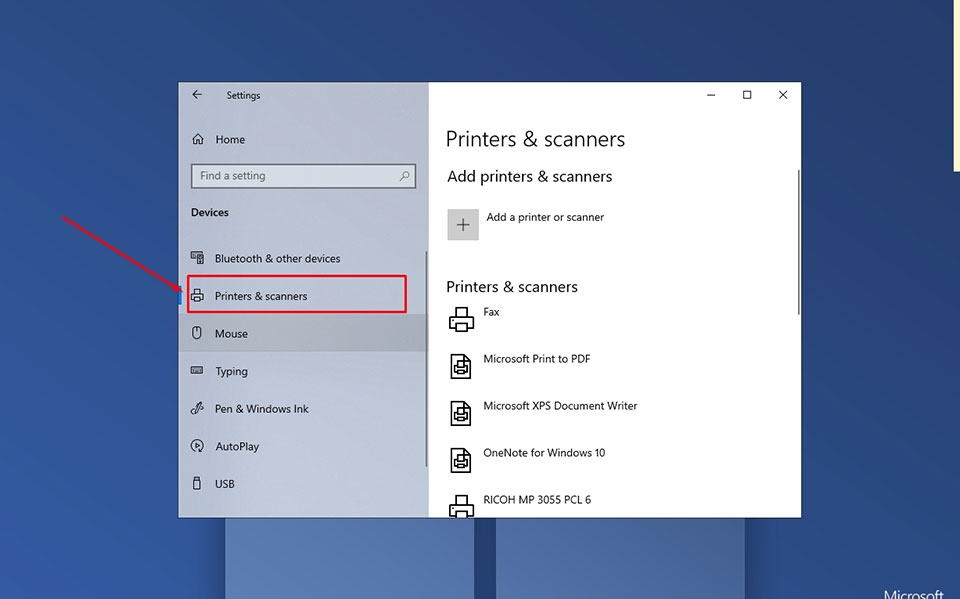
Task: Click the AutoPlay sidebar icon
Action: point(197,446)
